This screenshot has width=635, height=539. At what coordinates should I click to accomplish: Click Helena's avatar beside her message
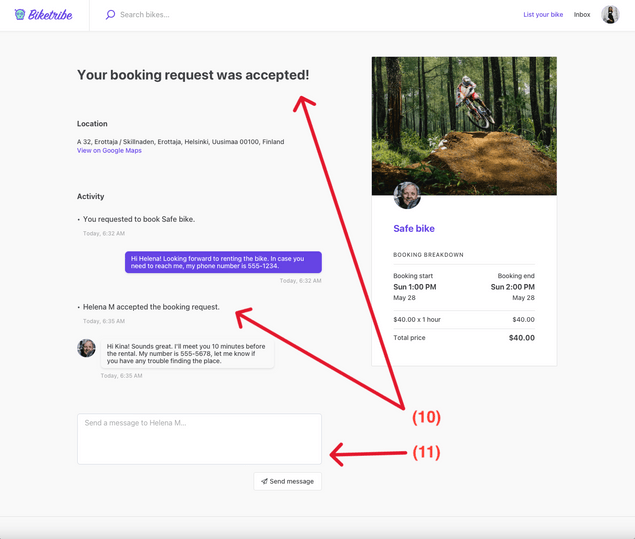pos(87,348)
